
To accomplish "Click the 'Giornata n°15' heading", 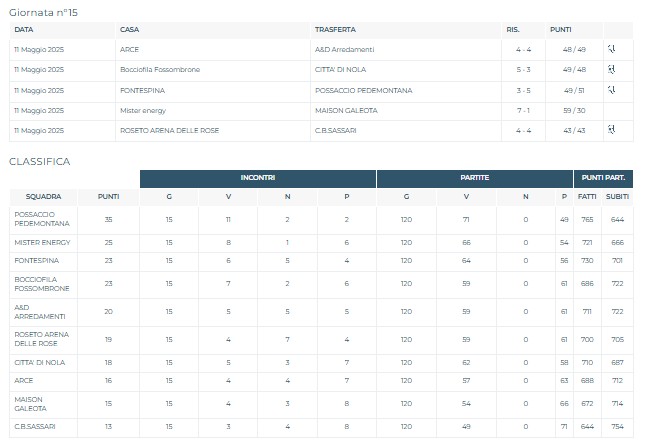I will tap(43, 12).
